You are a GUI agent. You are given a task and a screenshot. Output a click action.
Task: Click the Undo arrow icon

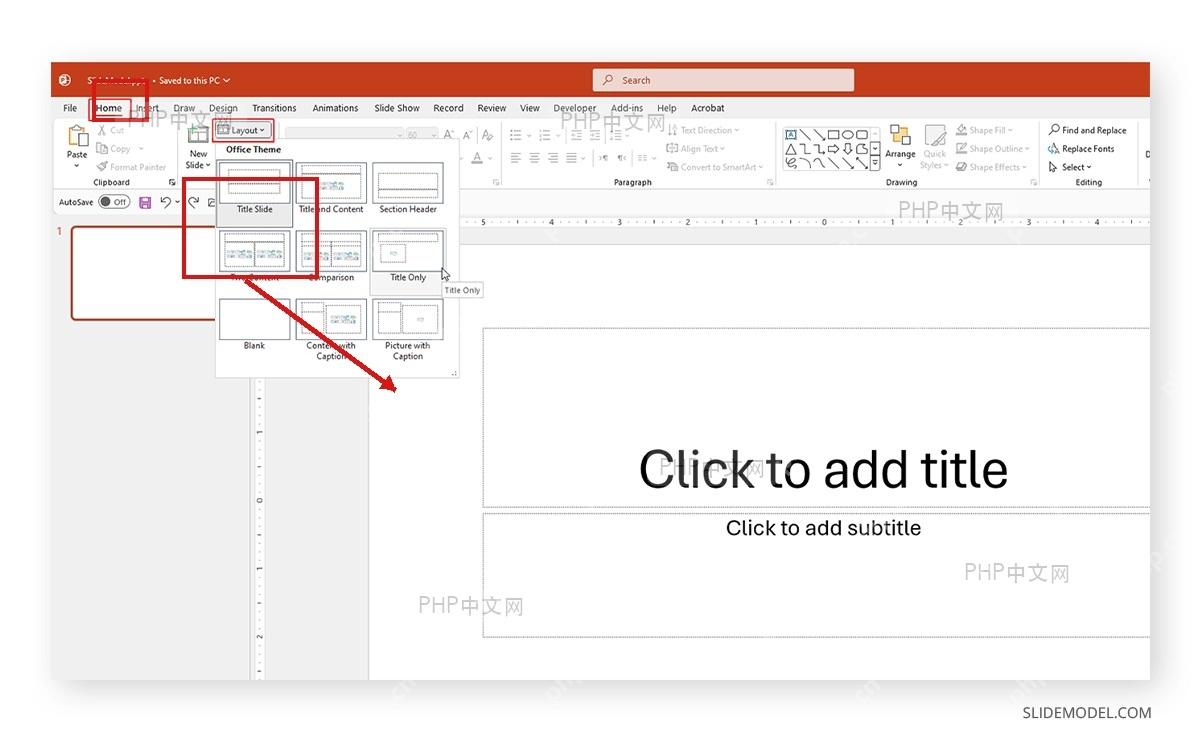165,202
